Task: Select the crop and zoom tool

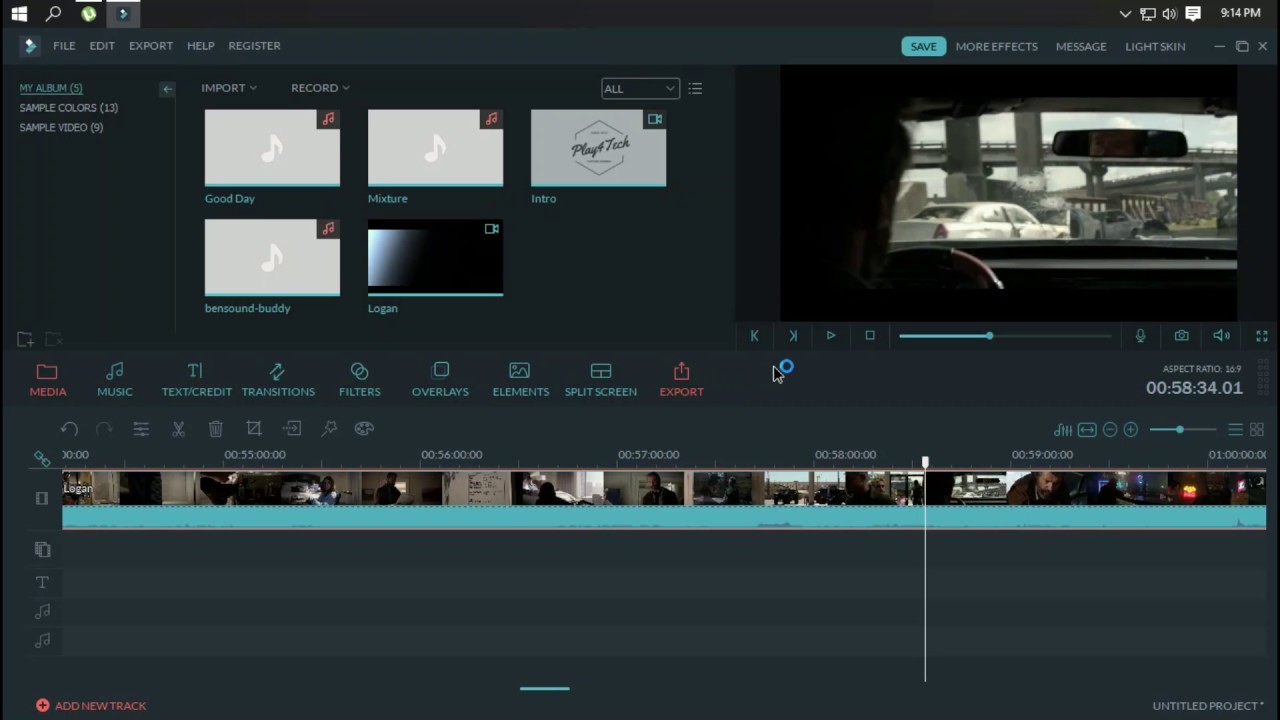Action: point(254,429)
